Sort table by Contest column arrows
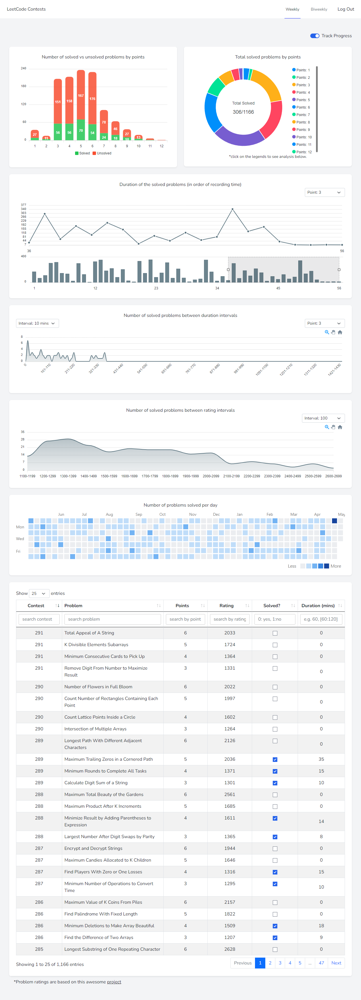This screenshot has width=361, height=1000. pyautogui.click(x=58, y=605)
